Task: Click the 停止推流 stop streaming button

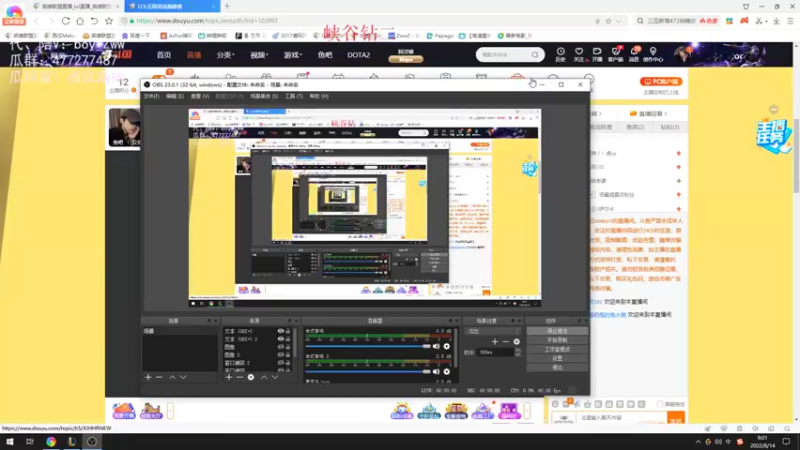Action: click(x=557, y=331)
